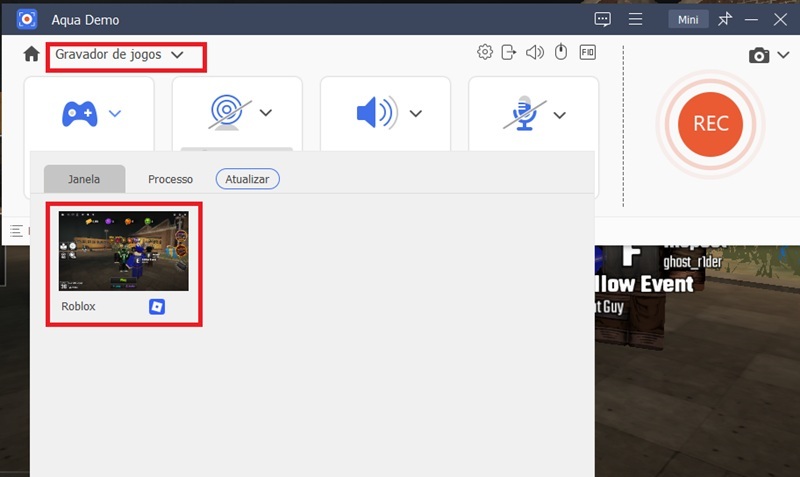The height and width of the screenshot is (477, 800).
Task: Start recording with the REC button
Action: [710, 124]
